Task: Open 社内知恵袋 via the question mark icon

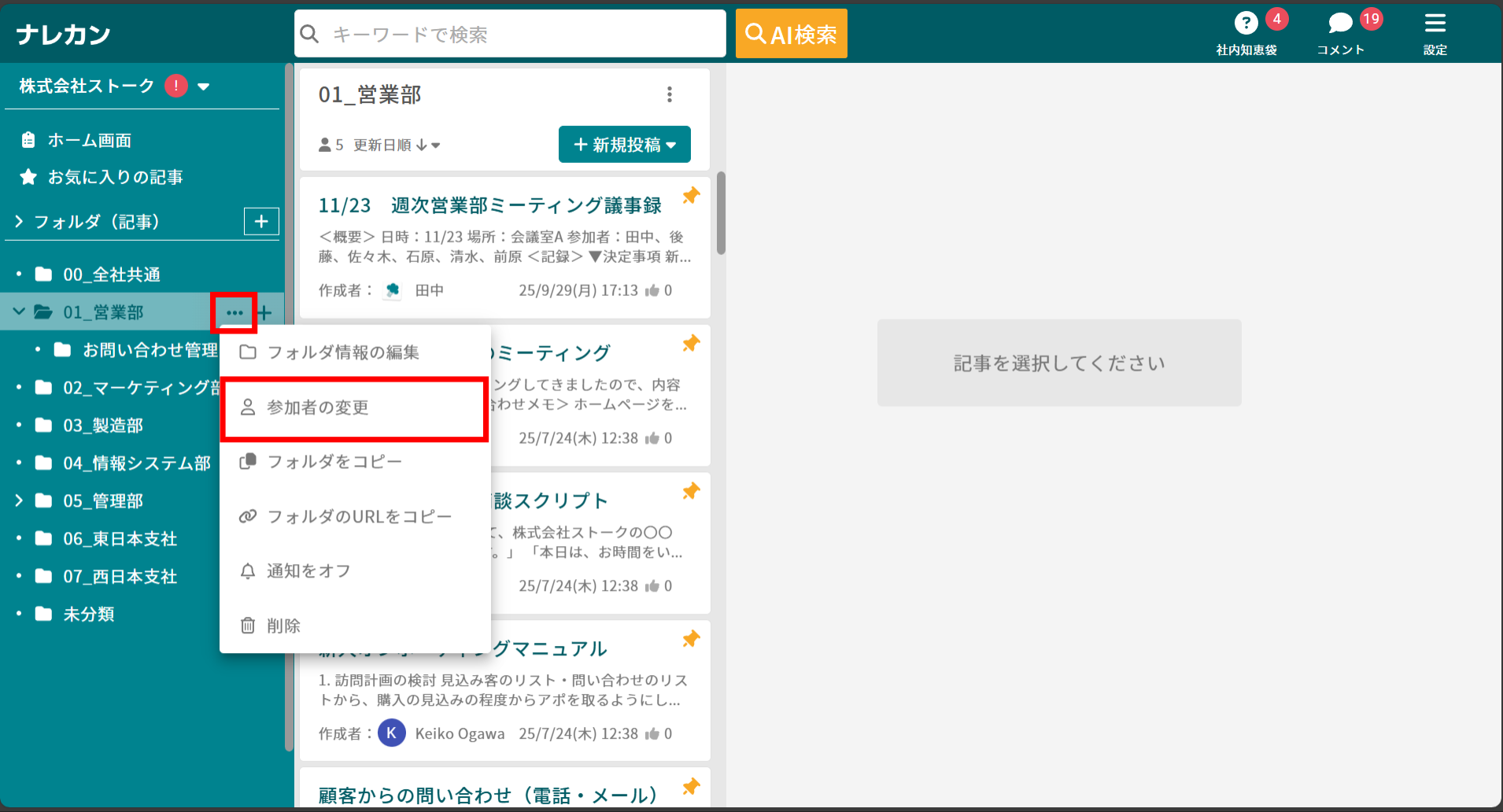Action: [x=1246, y=22]
